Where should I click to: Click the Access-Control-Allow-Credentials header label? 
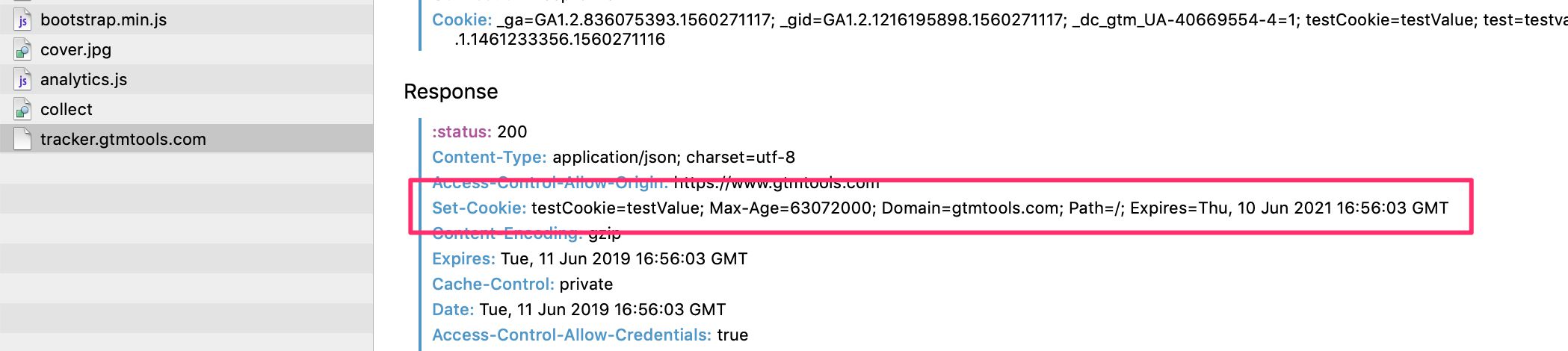coord(572,335)
